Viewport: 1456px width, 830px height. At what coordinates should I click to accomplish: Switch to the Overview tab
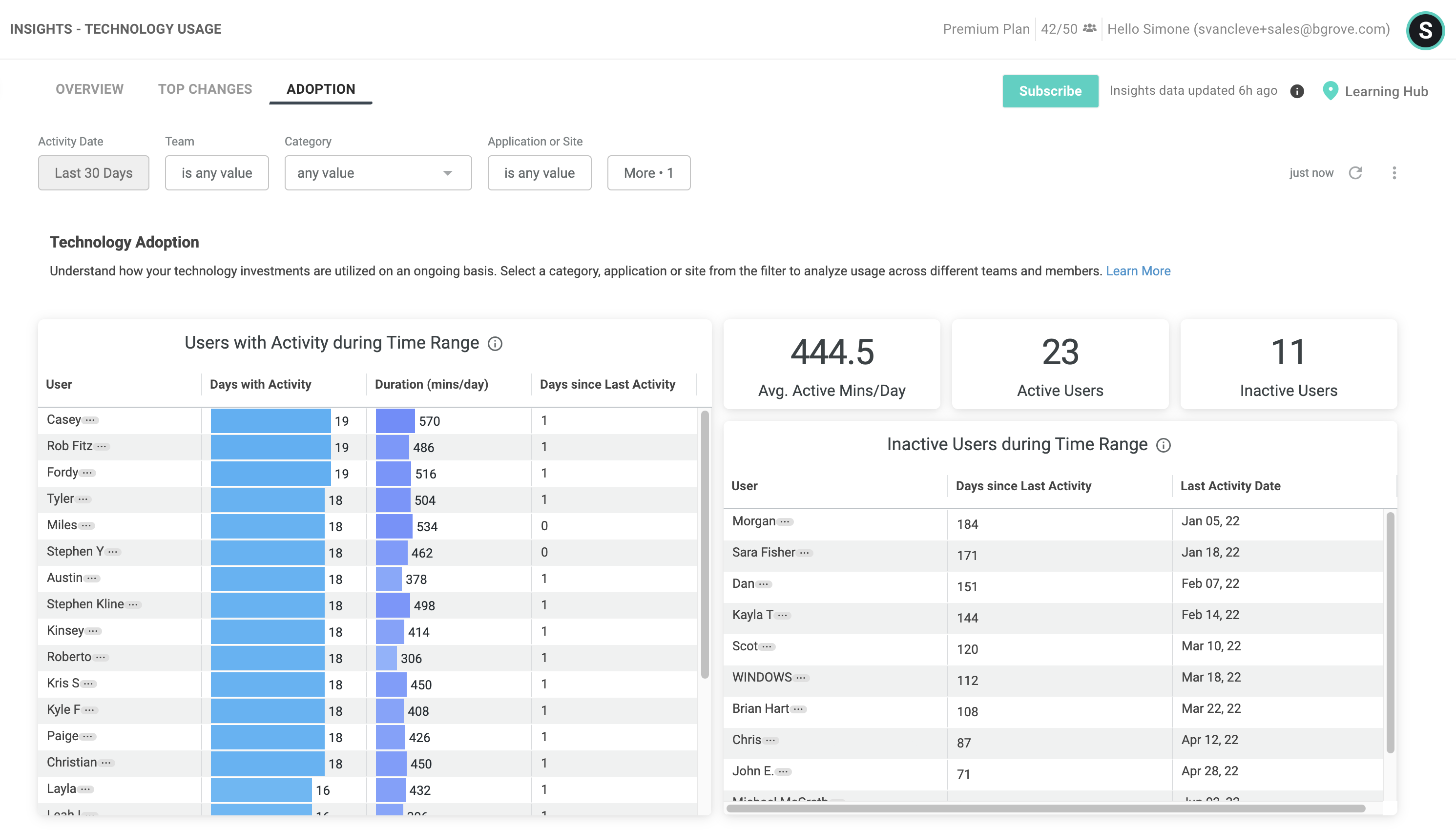click(89, 89)
